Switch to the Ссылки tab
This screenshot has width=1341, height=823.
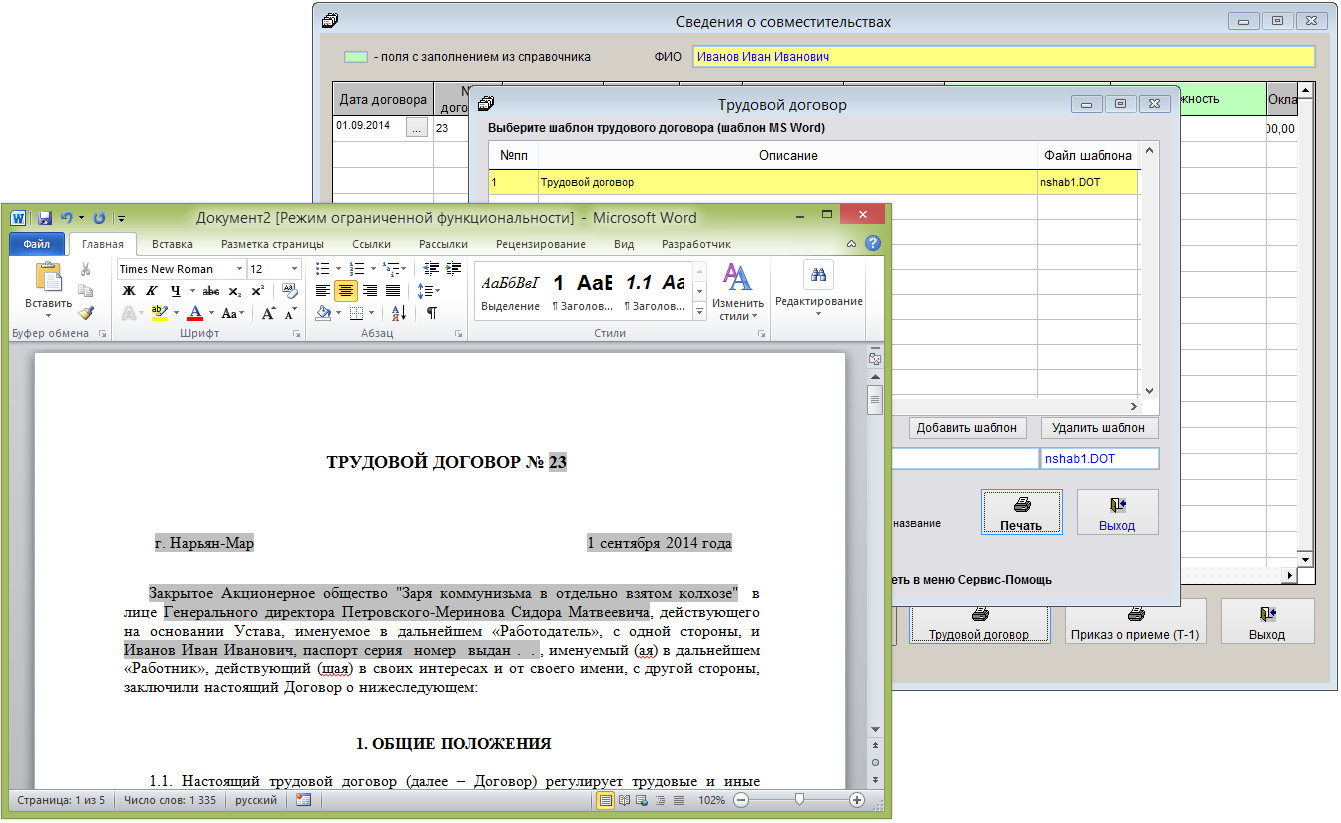(371, 244)
